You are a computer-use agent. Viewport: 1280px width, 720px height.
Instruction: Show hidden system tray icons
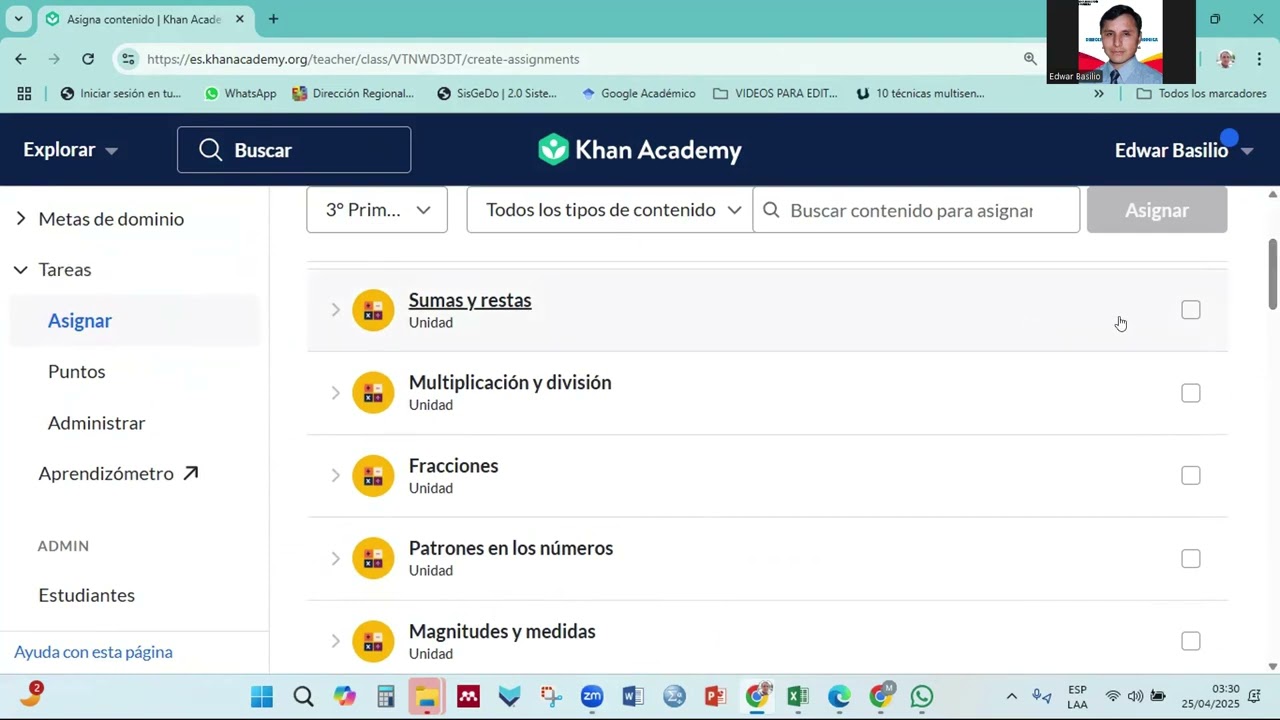tap(1011, 696)
